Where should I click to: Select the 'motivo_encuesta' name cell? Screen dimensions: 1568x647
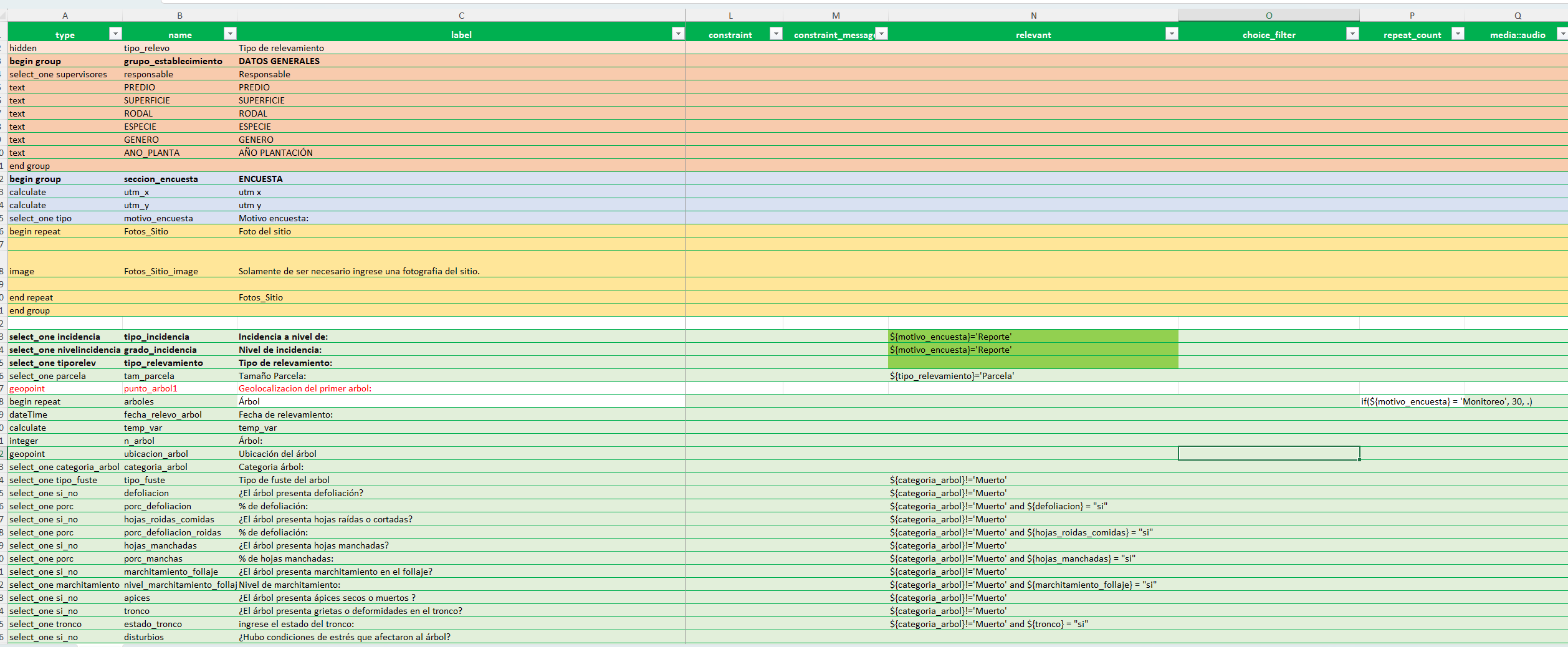pyautogui.click(x=179, y=218)
